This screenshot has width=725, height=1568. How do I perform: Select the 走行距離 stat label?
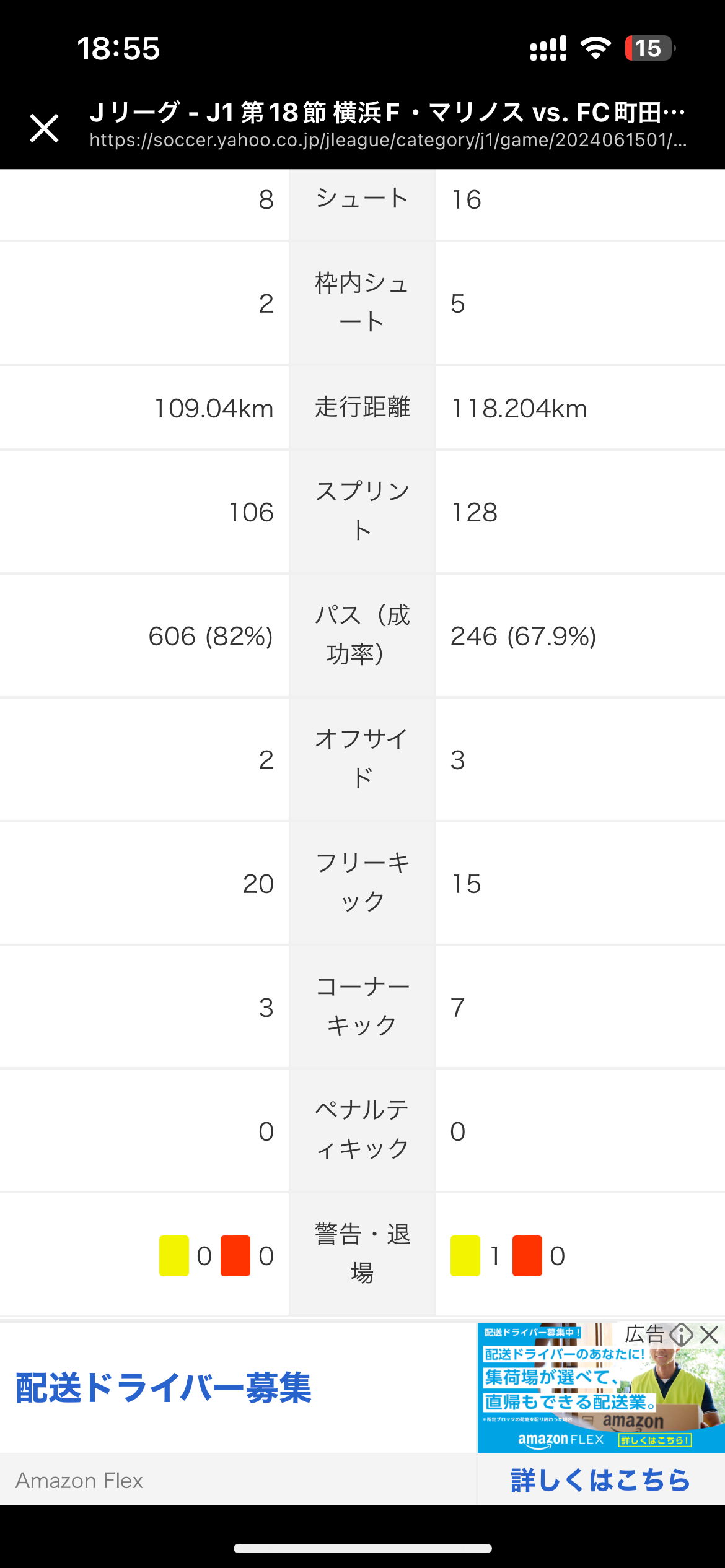pyautogui.click(x=362, y=407)
